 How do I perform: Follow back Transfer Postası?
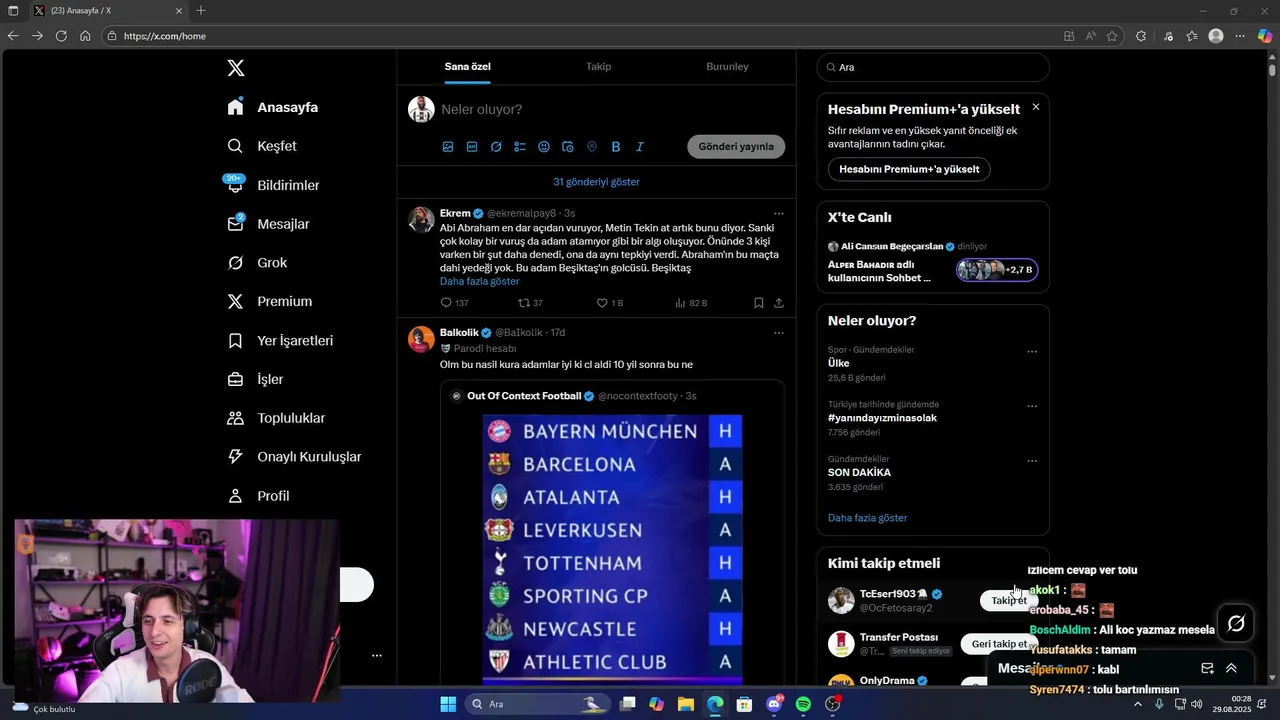click(999, 644)
